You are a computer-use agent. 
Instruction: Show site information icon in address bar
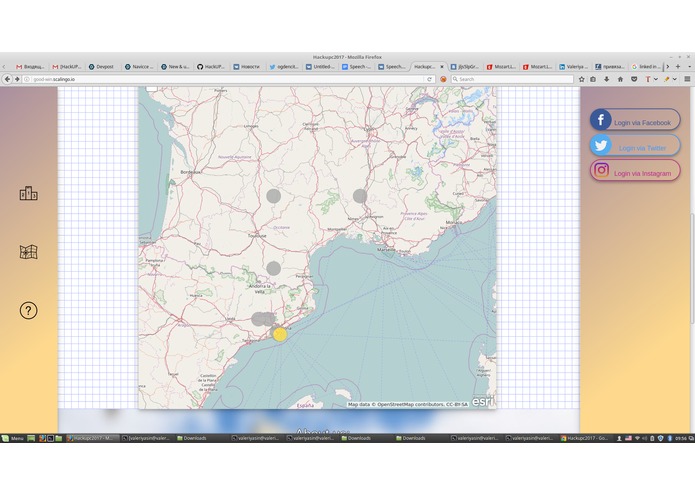click(x=27, y=79)
